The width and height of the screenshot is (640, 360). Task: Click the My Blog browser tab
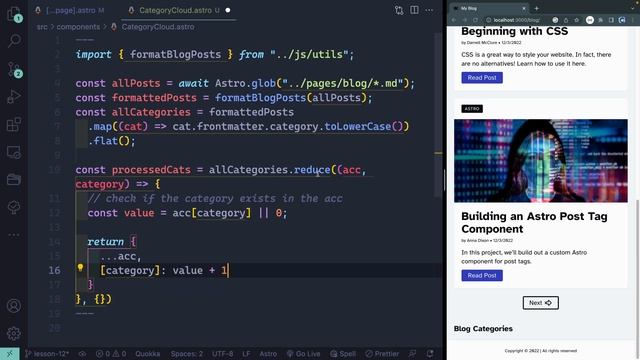point(489,8)
